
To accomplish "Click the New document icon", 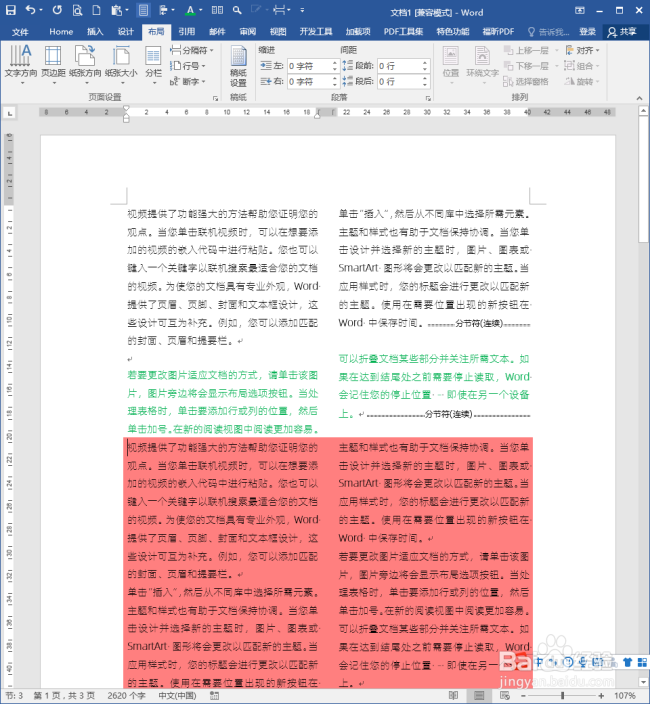I will coord(96,10).
